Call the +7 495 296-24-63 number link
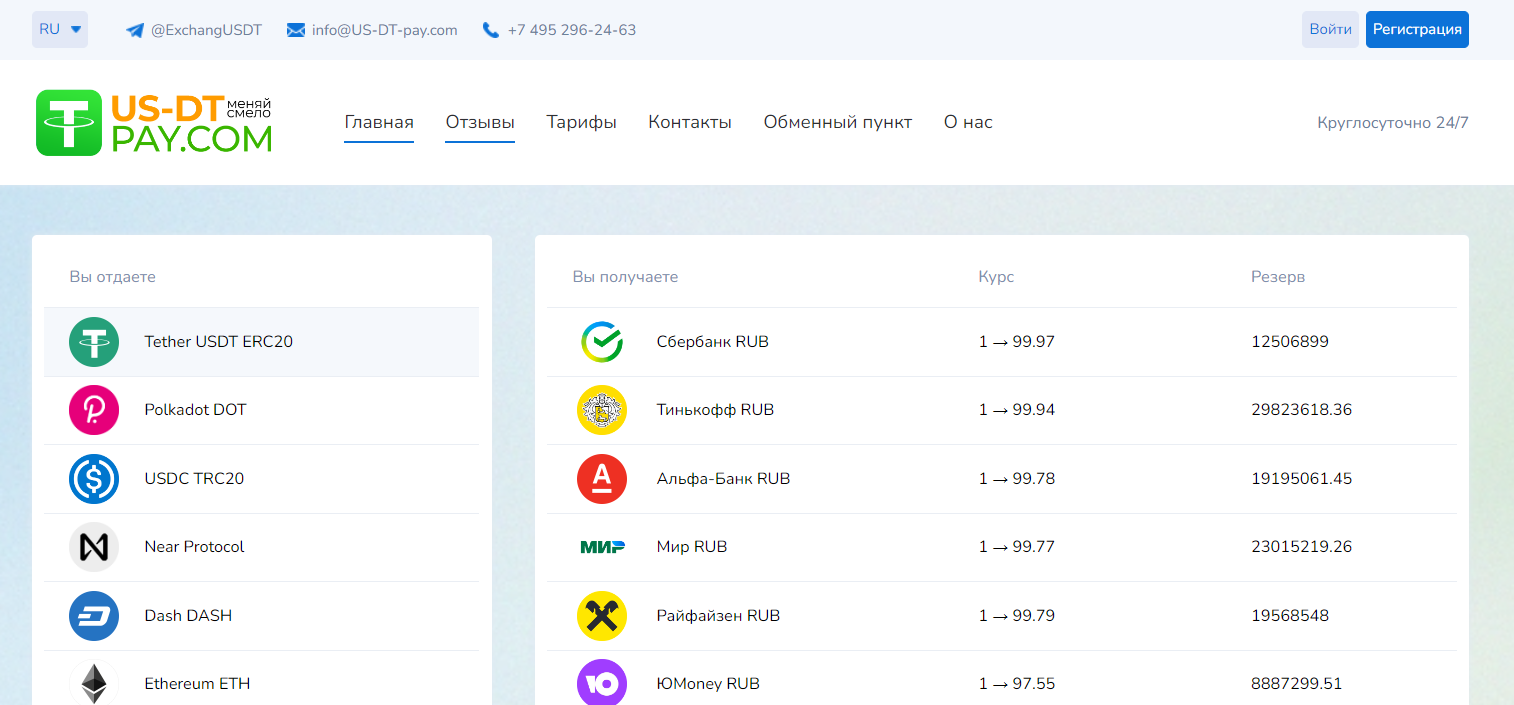Viewport: 1514px width, 705px height. 572,30
